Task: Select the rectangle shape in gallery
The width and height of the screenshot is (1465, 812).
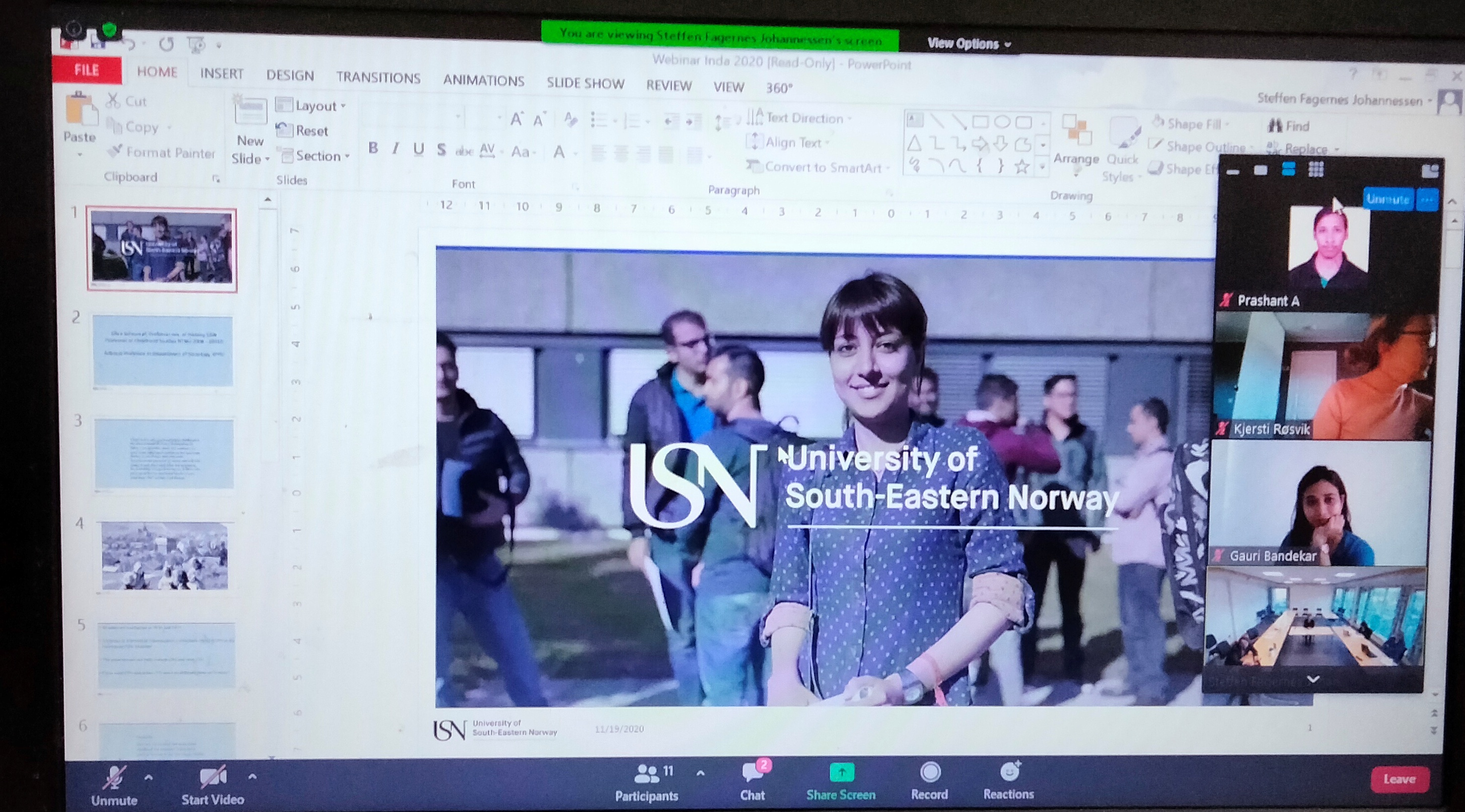Action: 980,121
